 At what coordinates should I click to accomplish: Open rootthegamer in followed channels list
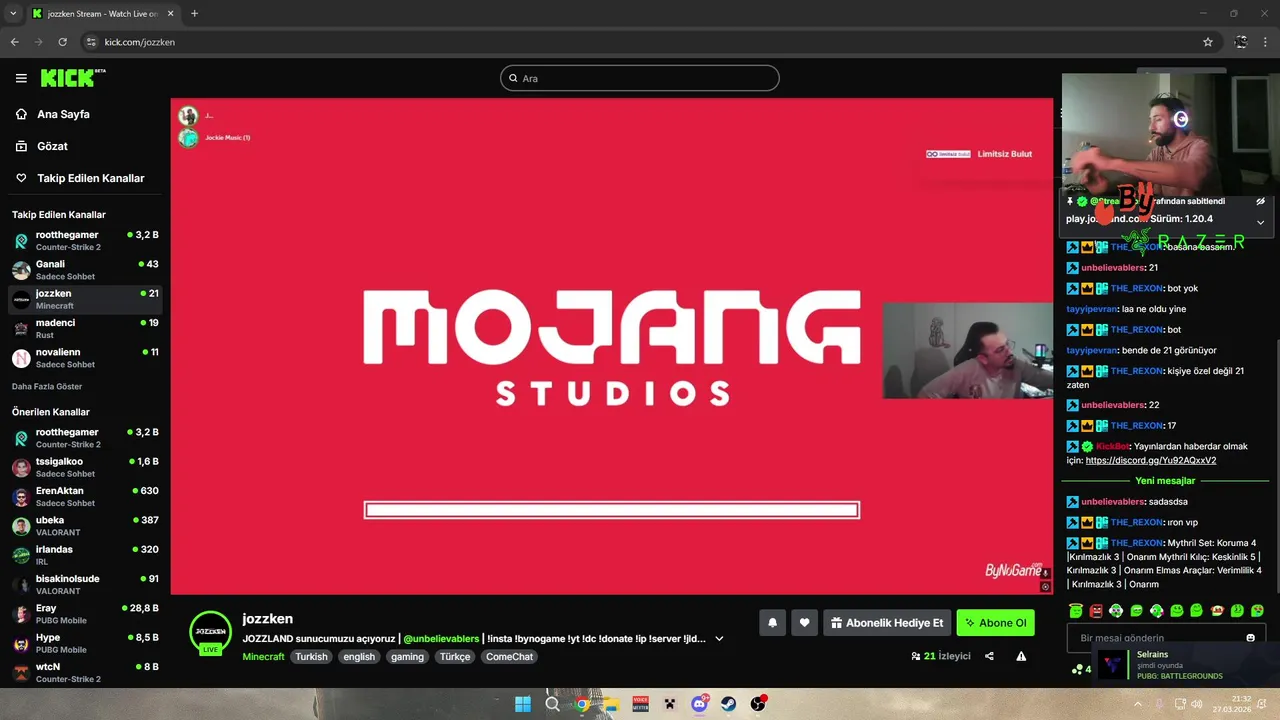[x=85, y=240]
